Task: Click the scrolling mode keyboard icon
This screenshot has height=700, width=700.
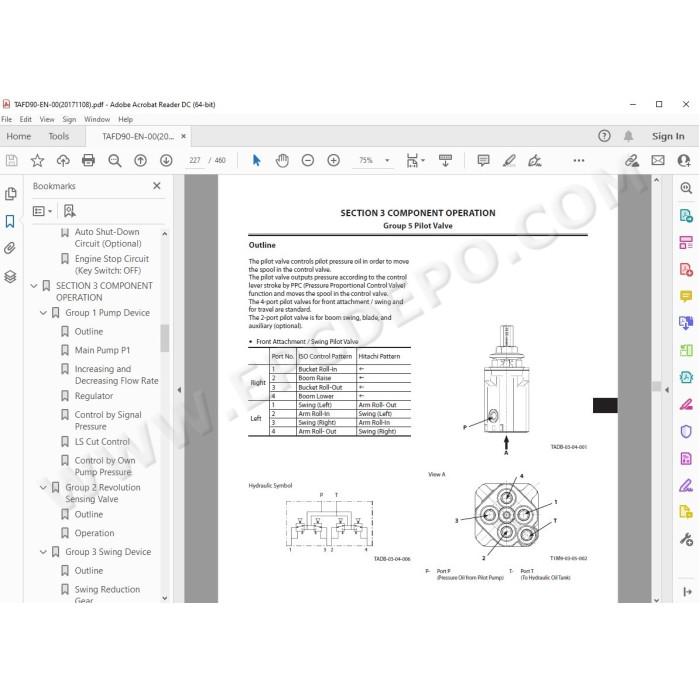Action: tap(445, 160)
